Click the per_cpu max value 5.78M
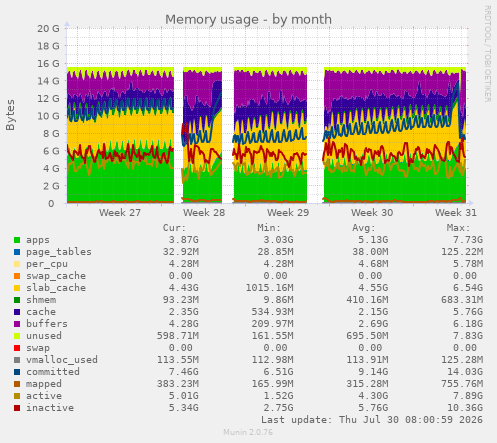The image size is (497, 443). tap(468, 264)
